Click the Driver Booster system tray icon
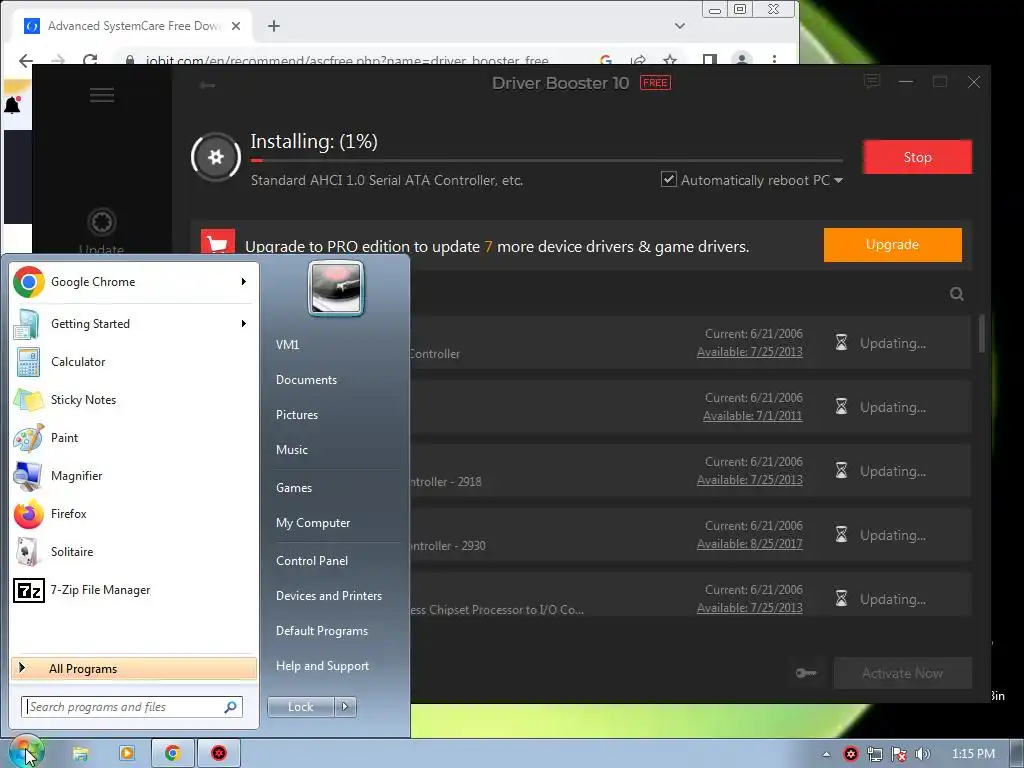Image resolution: width=1024 pixels, height=768 pixels. click(x=850, y=754)
